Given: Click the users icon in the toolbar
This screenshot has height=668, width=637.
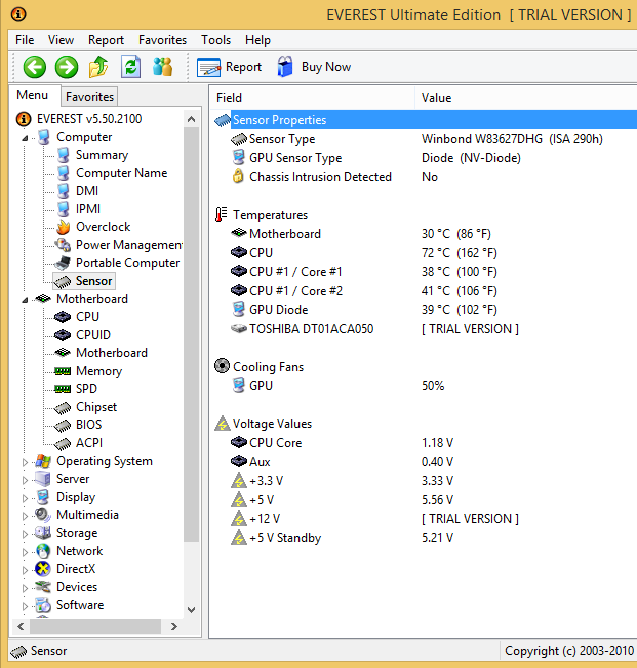Looking at the screenshot, I should (163, 67).
